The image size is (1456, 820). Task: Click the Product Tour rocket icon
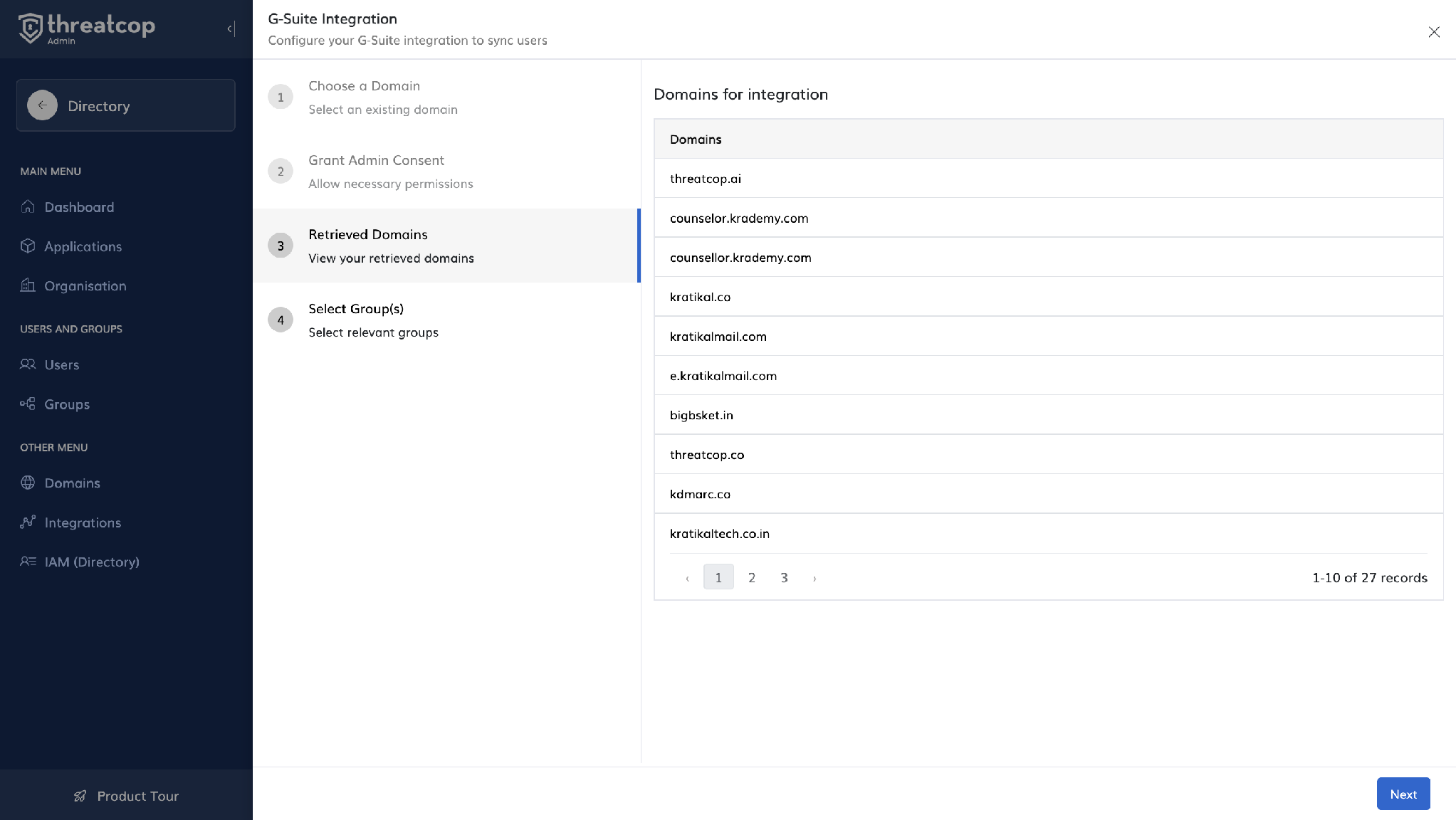pos(80,796)
